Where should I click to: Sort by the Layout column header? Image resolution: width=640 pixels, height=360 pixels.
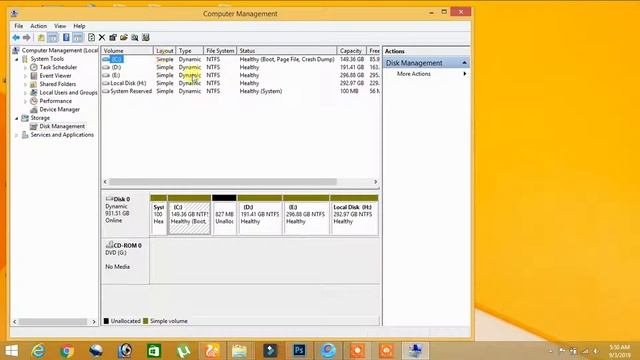click(x=165, y=51)
